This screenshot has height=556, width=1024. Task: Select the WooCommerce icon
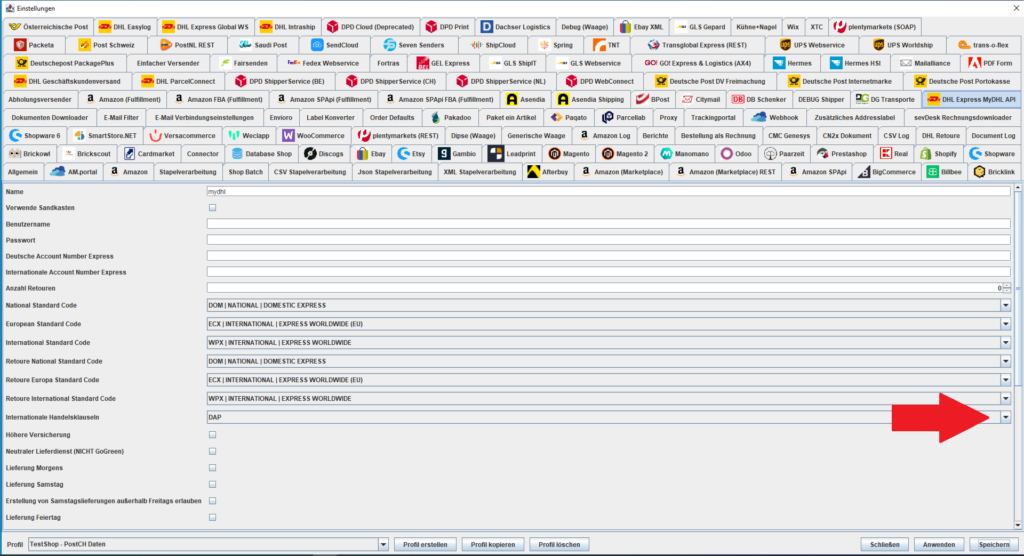point(288,135)
